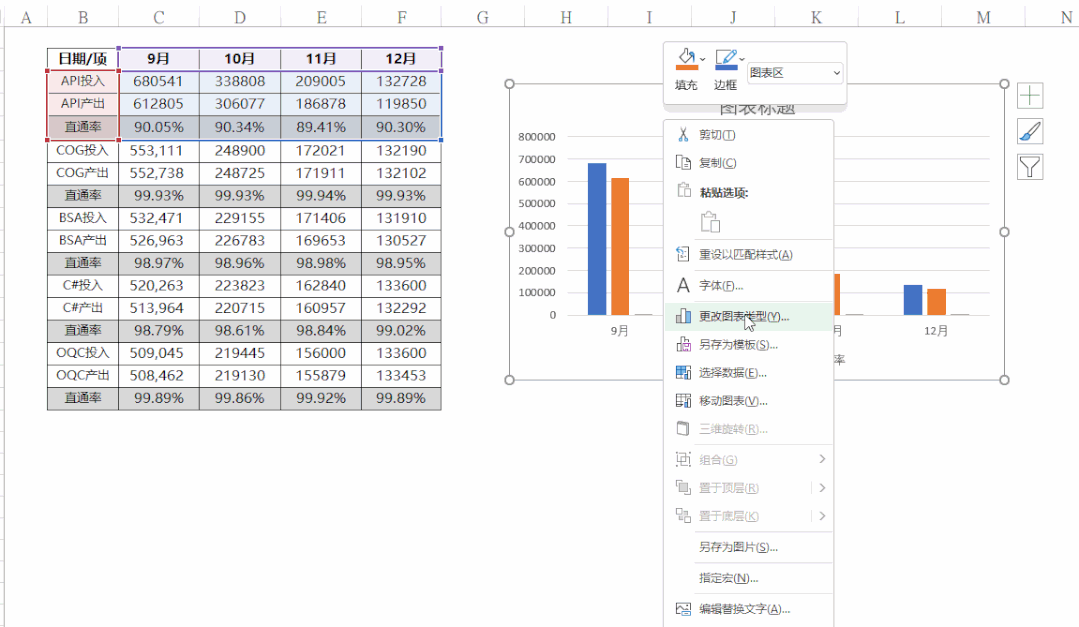Click the cell containing 98.97%
1079x627 pixels.
159,263
